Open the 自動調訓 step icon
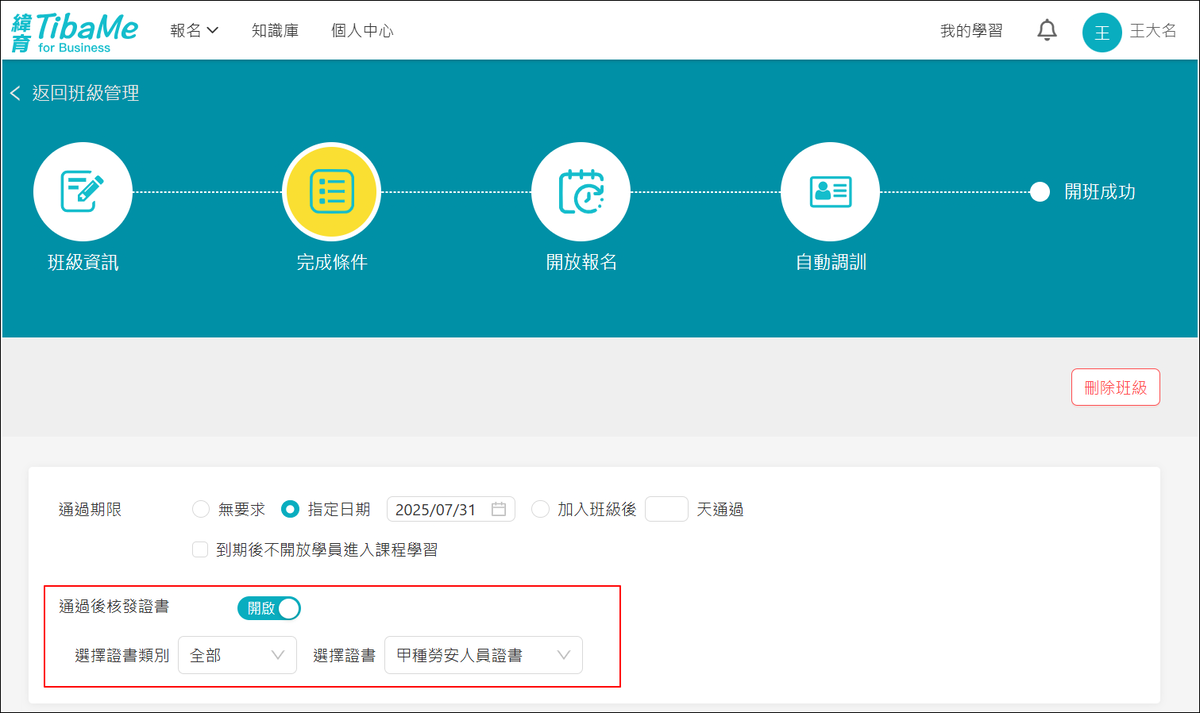 (x=830, y=191)
